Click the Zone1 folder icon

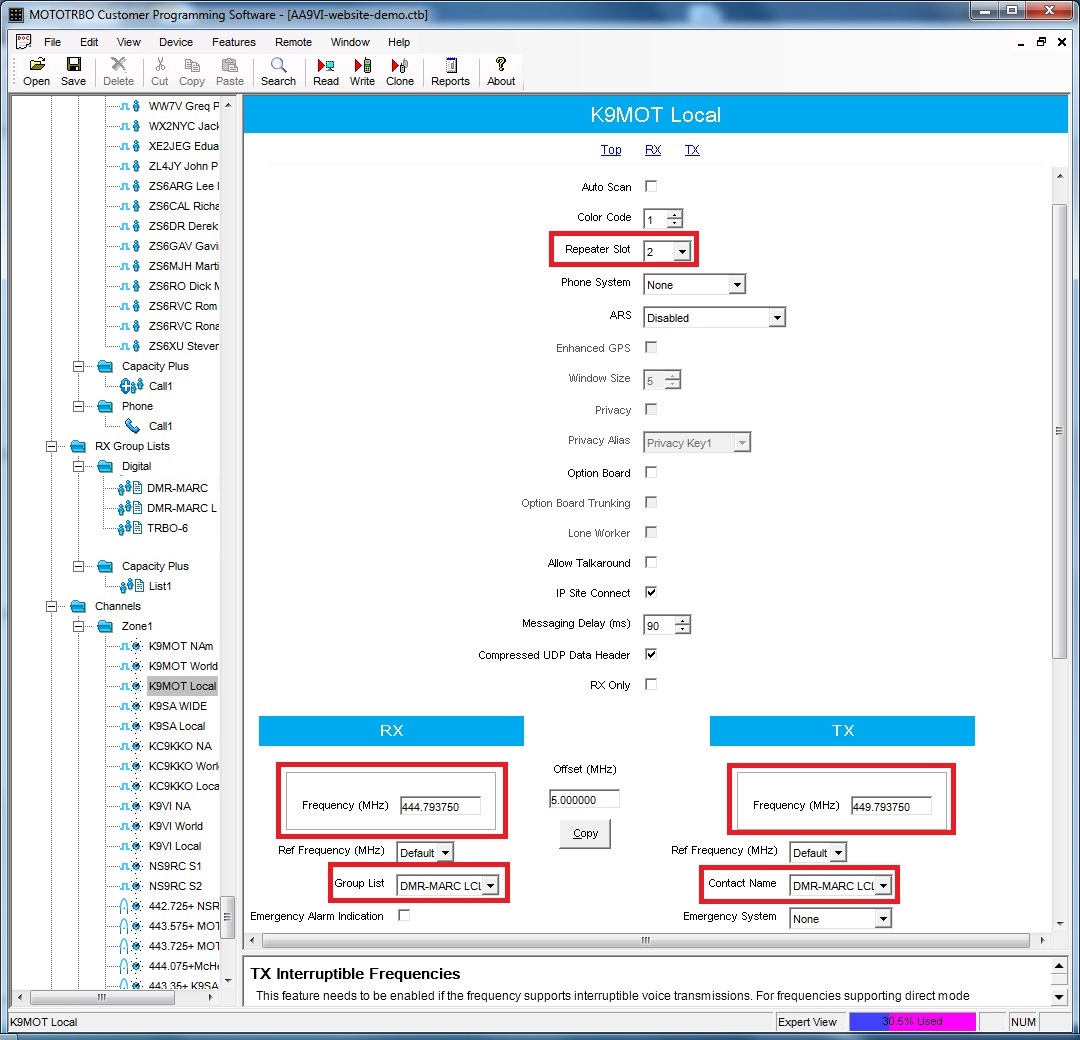(x=105, y=626)
